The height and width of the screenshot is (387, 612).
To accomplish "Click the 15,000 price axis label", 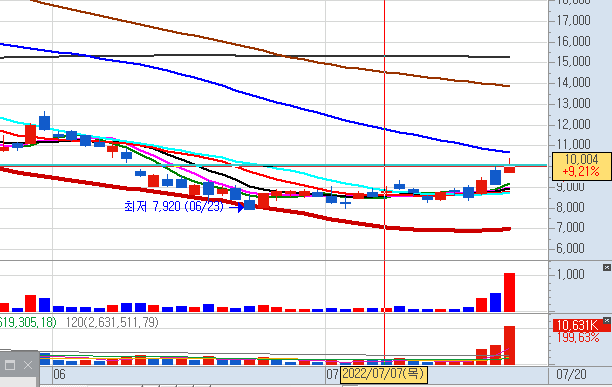I will (573, 61).
